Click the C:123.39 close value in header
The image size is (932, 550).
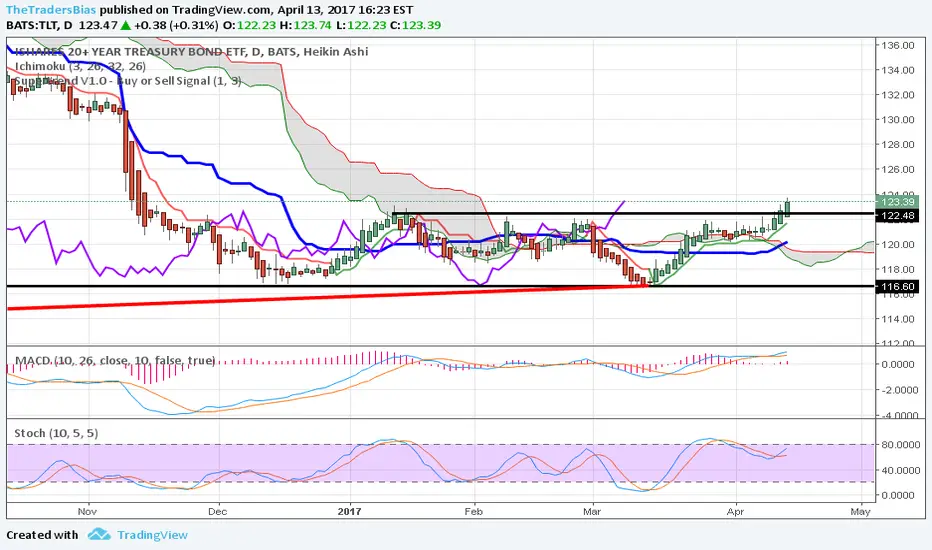pyautogui.click(x=415, y=25)
